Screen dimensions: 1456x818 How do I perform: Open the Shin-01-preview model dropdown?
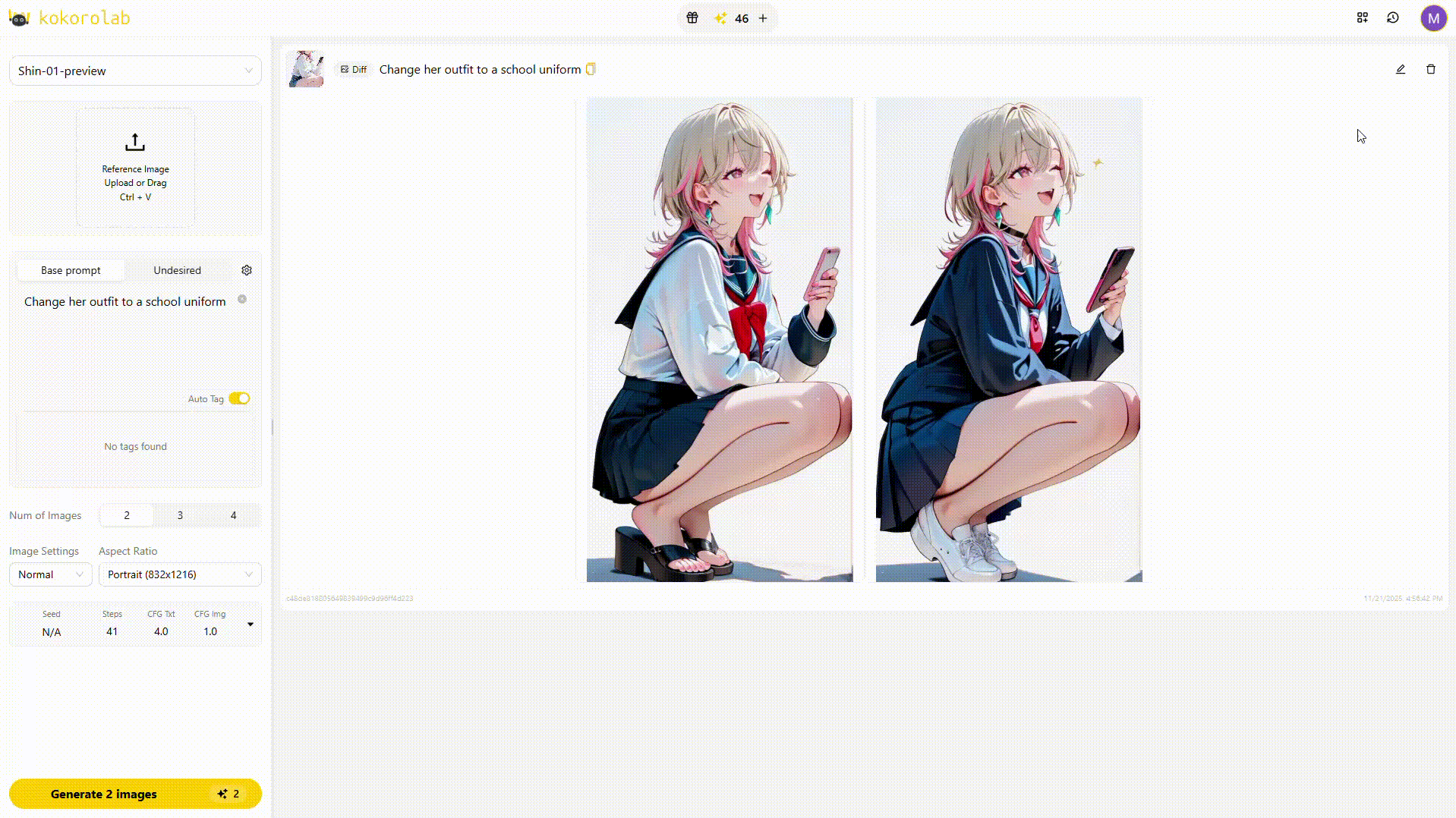(x=135, y=70)
